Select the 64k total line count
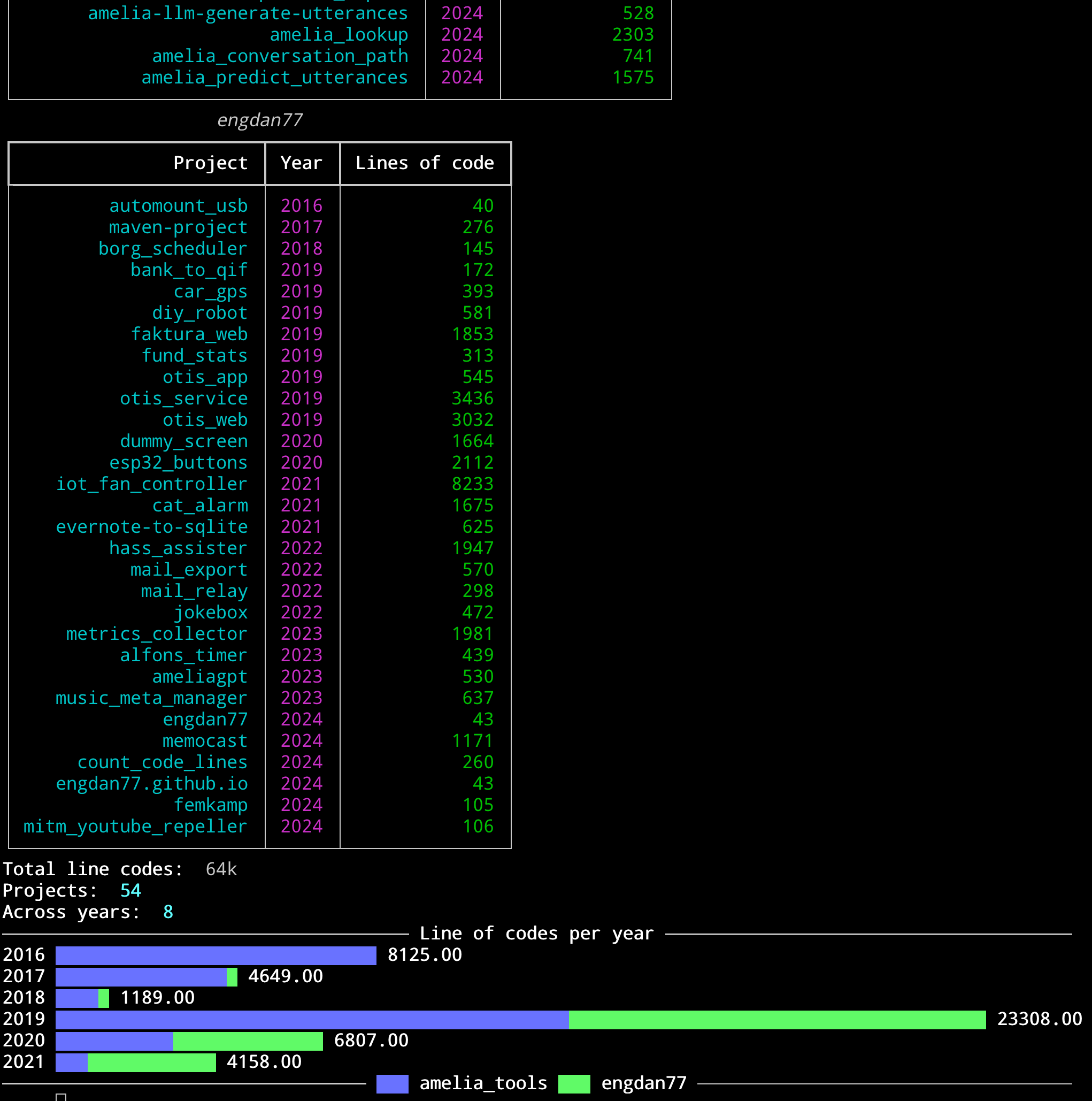The image size is (1092, 1101). tap(221, 869)
